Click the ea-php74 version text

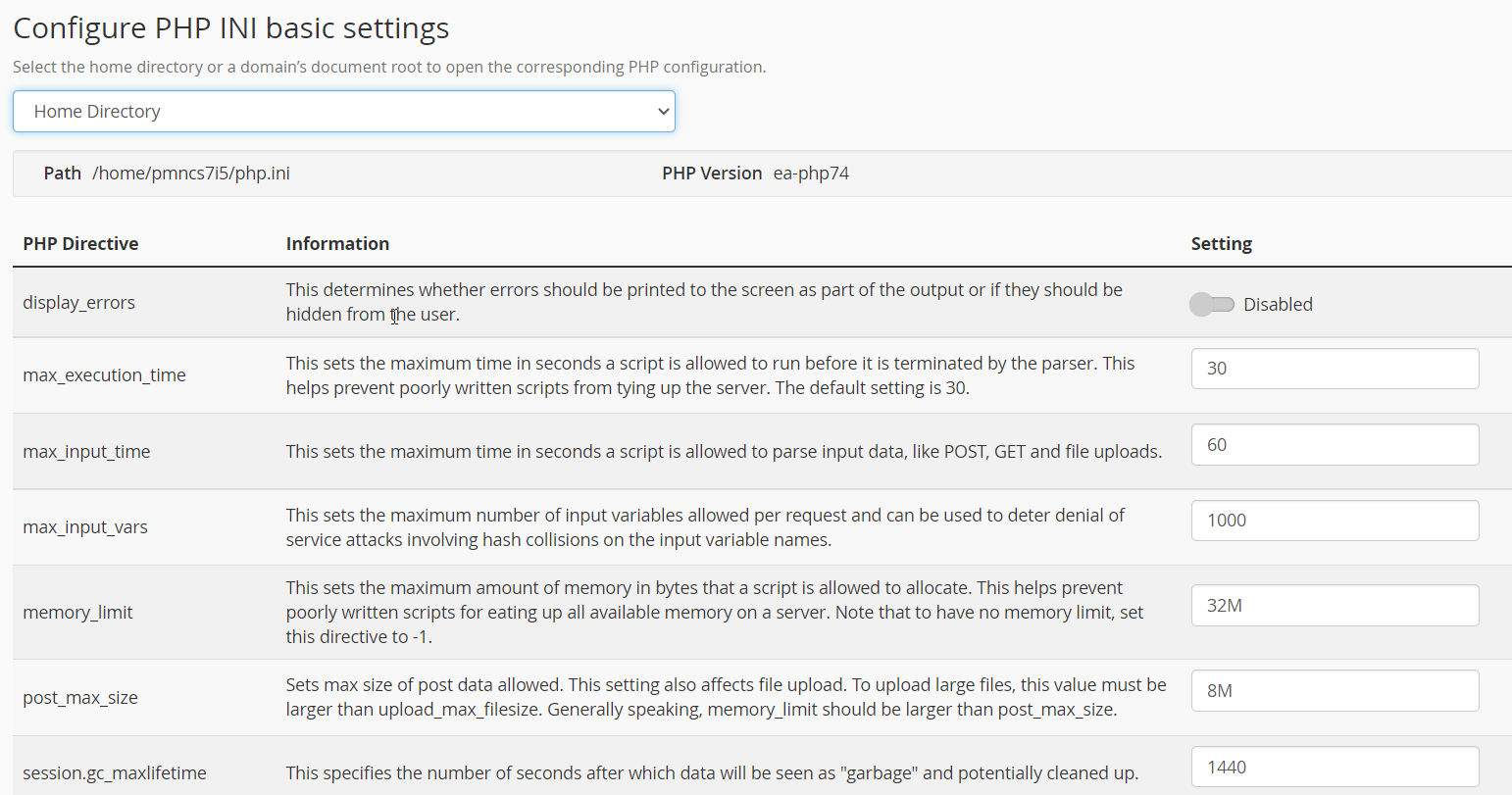811,174
